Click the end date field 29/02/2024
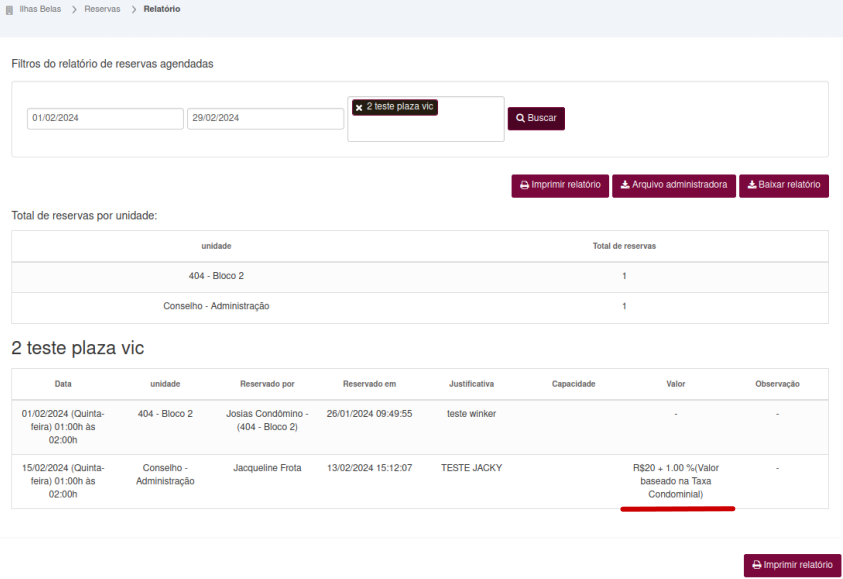The height and width of the screenshot is (579, 843). 266,118
